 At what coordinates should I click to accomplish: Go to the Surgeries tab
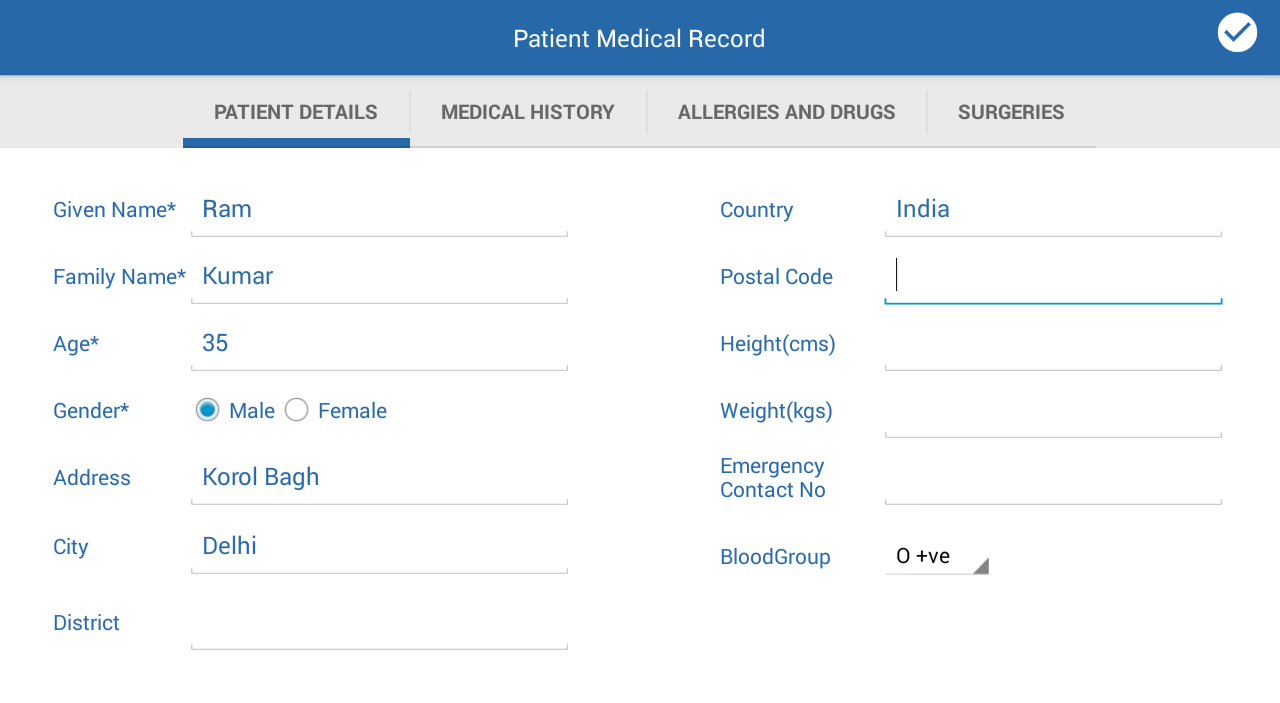pyautogui.click(x=1010, y=112)
